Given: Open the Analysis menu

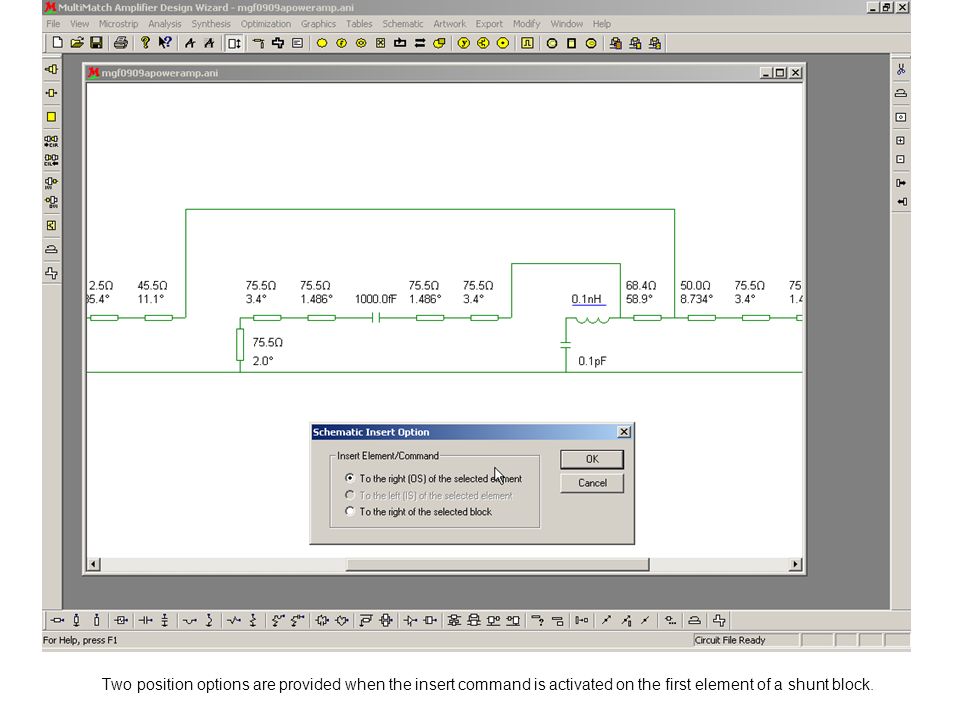Looking at the screenshot, I should (165, 23).
